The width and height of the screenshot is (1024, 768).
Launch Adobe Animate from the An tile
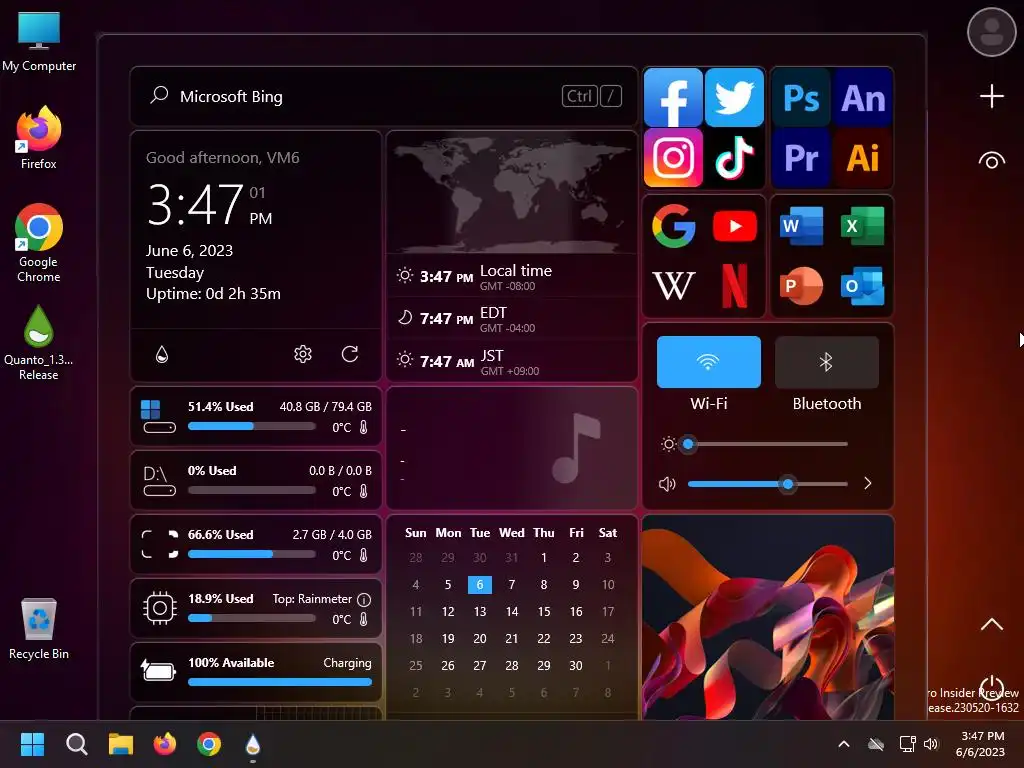click(862, 98)
